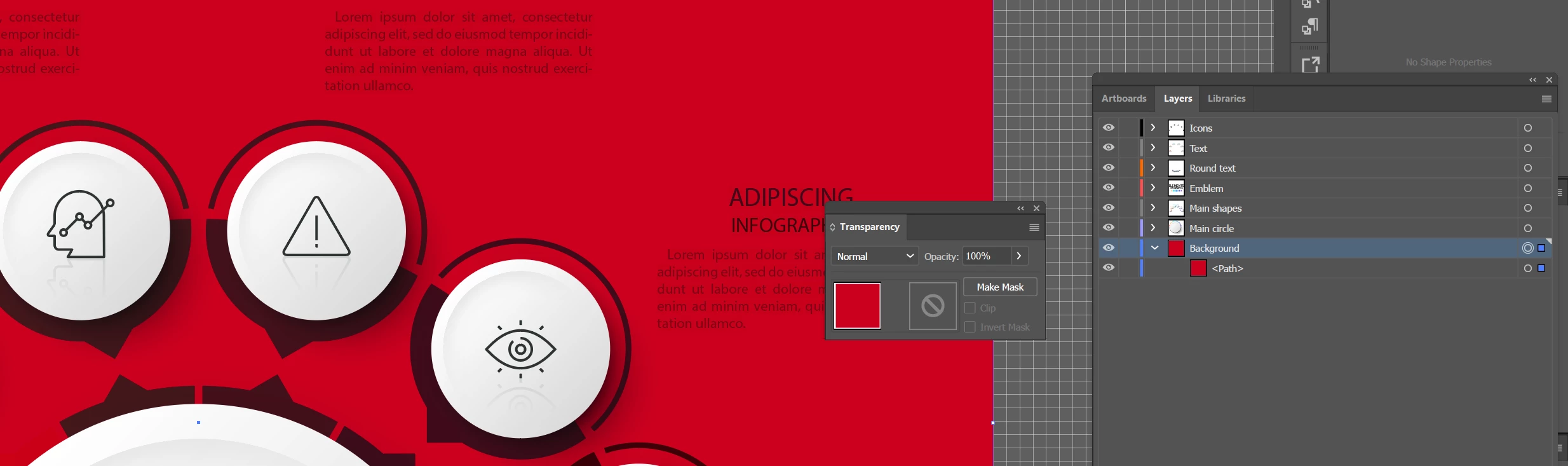The height and width of the screenshot is (466, 1568).
Task: Collapse the Layers panel group with double arrows
Action: click(1532, 80)
